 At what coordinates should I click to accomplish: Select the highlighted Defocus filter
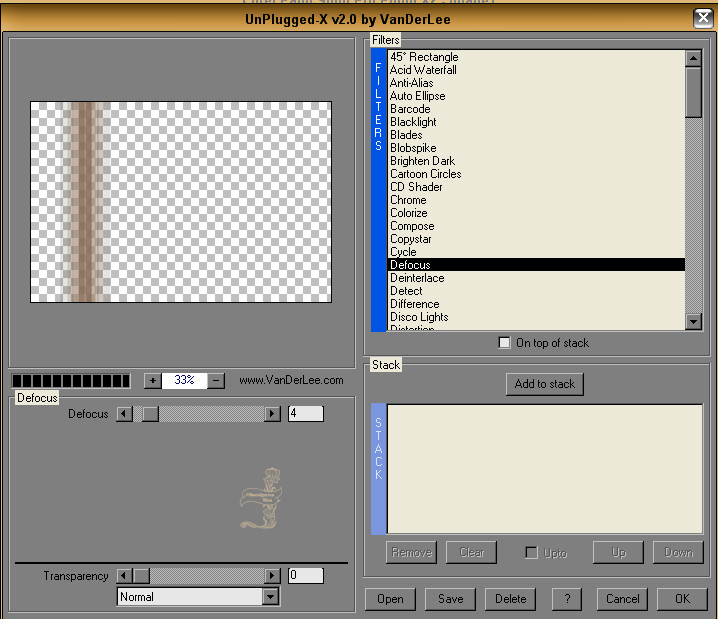click(x=536, y=265)
